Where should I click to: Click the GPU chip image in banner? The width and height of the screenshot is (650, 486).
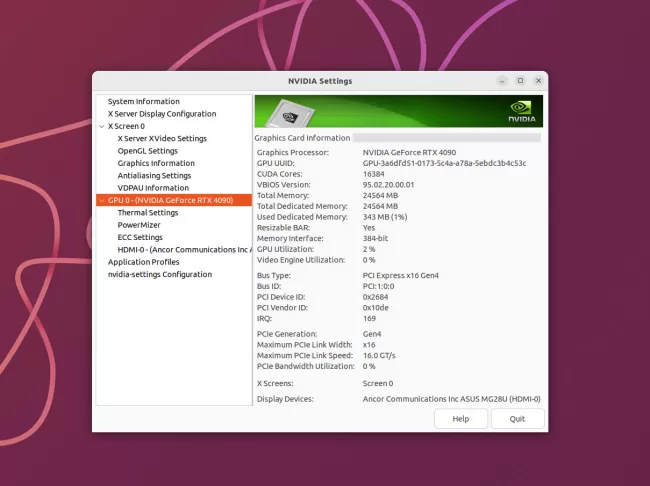[289, 114]
